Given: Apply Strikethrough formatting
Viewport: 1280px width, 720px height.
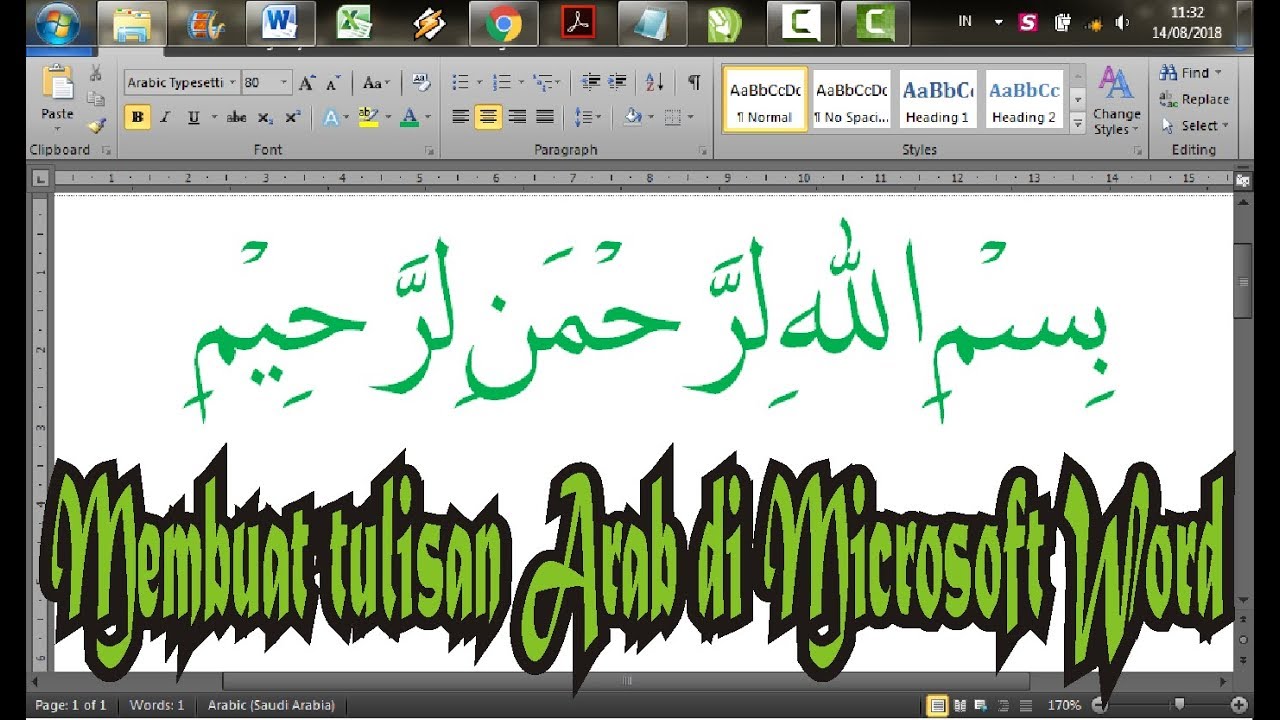Looking at the screenshot, I should point(237,117).
